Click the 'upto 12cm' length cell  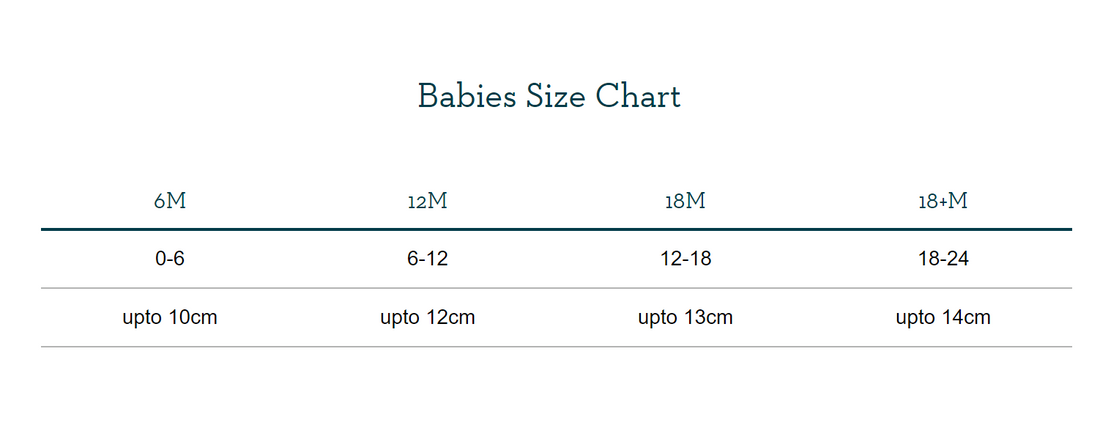click(x=427, y=318)
